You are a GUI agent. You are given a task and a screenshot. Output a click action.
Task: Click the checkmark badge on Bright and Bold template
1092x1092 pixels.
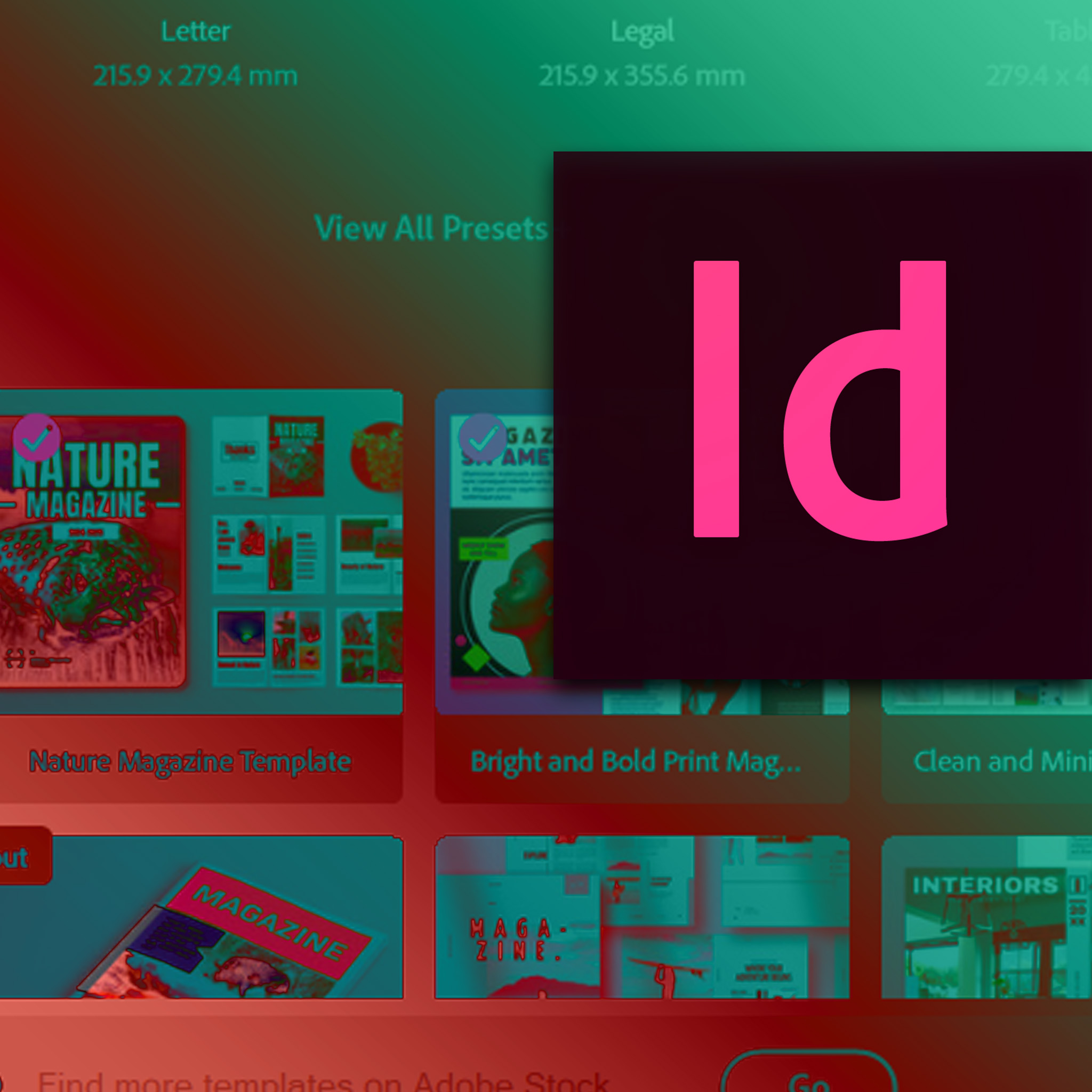tap(483, 438)
